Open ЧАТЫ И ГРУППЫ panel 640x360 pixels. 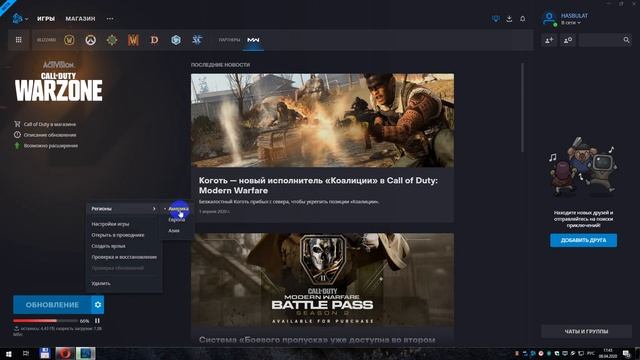tap(586, 331)
